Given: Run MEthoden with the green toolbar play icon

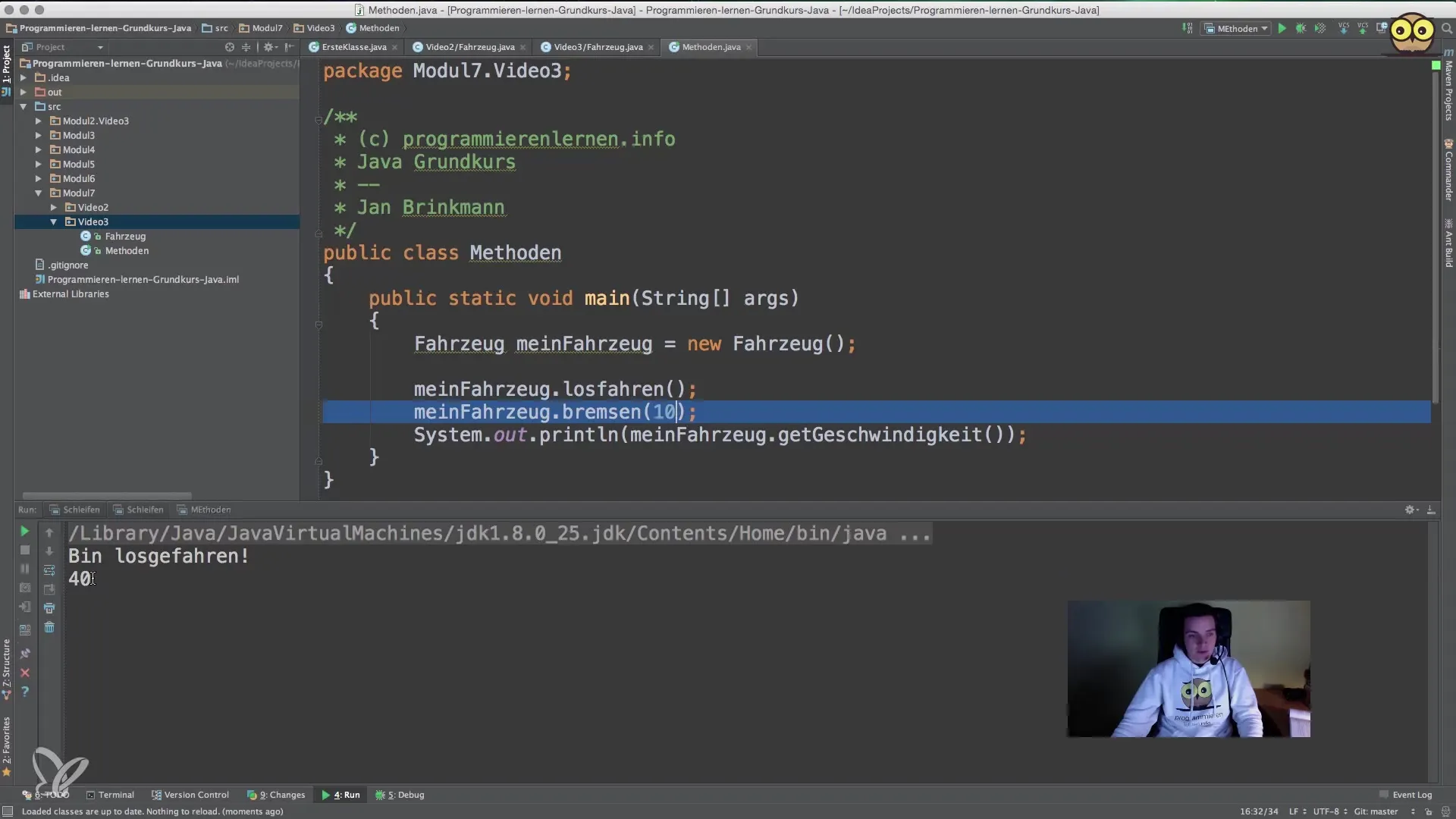Looking at the screenshot, I should point(1282,28).
